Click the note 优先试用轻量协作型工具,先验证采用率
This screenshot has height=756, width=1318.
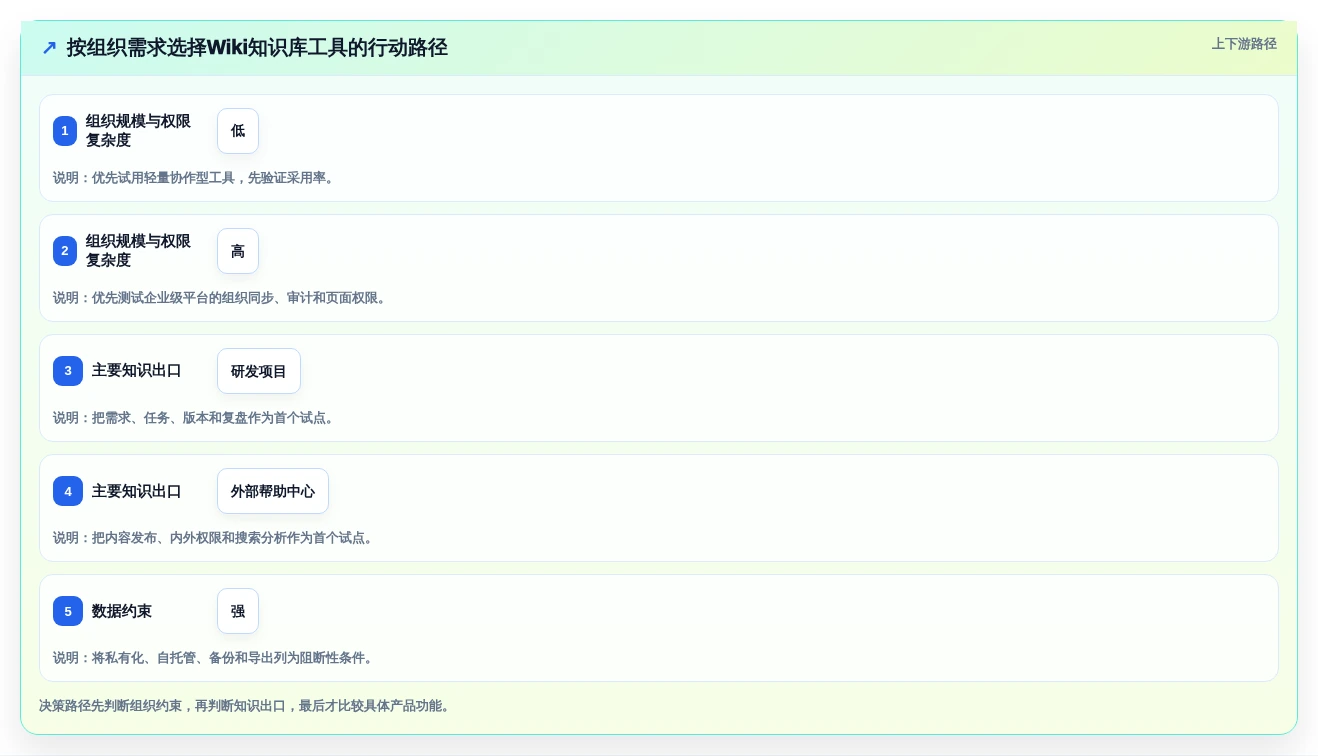(194, 178)
